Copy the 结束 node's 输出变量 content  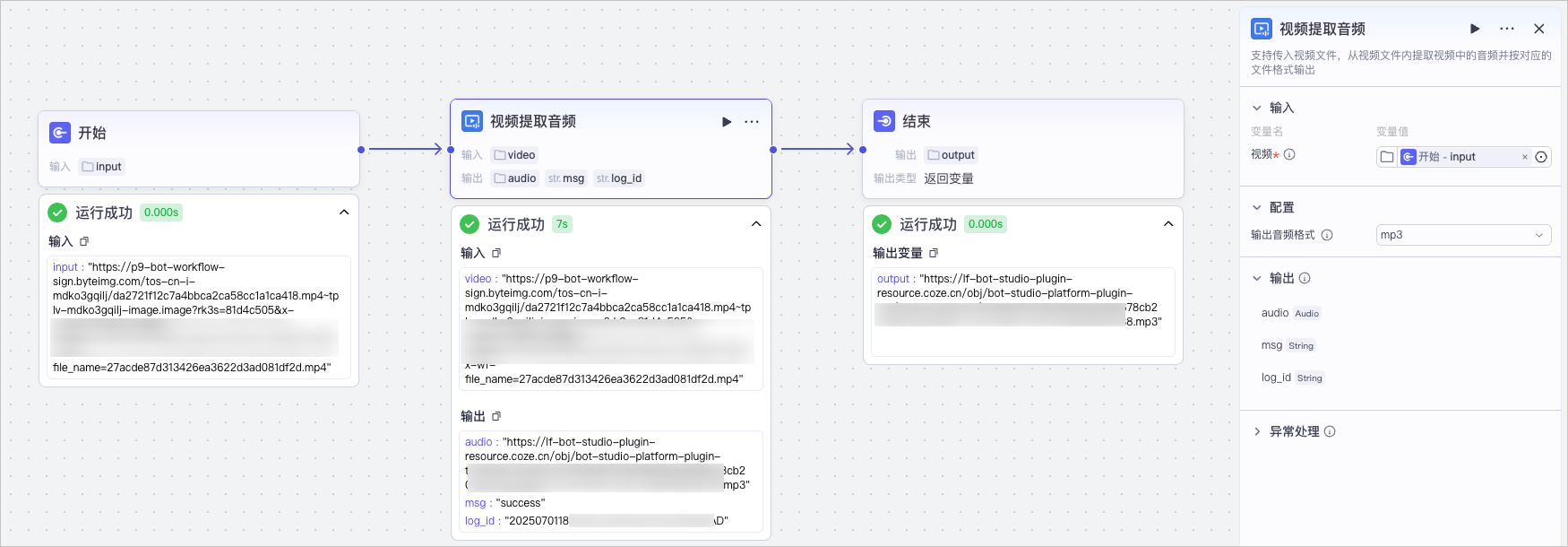pos(934,253)
